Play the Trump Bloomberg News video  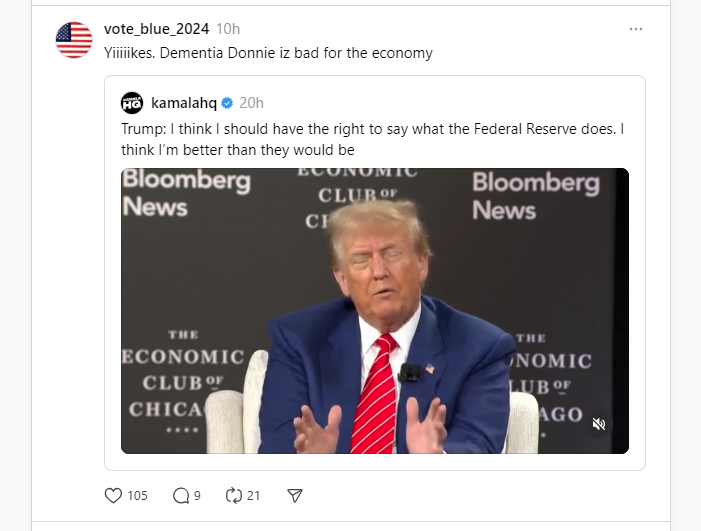click(x=375, y=310)
